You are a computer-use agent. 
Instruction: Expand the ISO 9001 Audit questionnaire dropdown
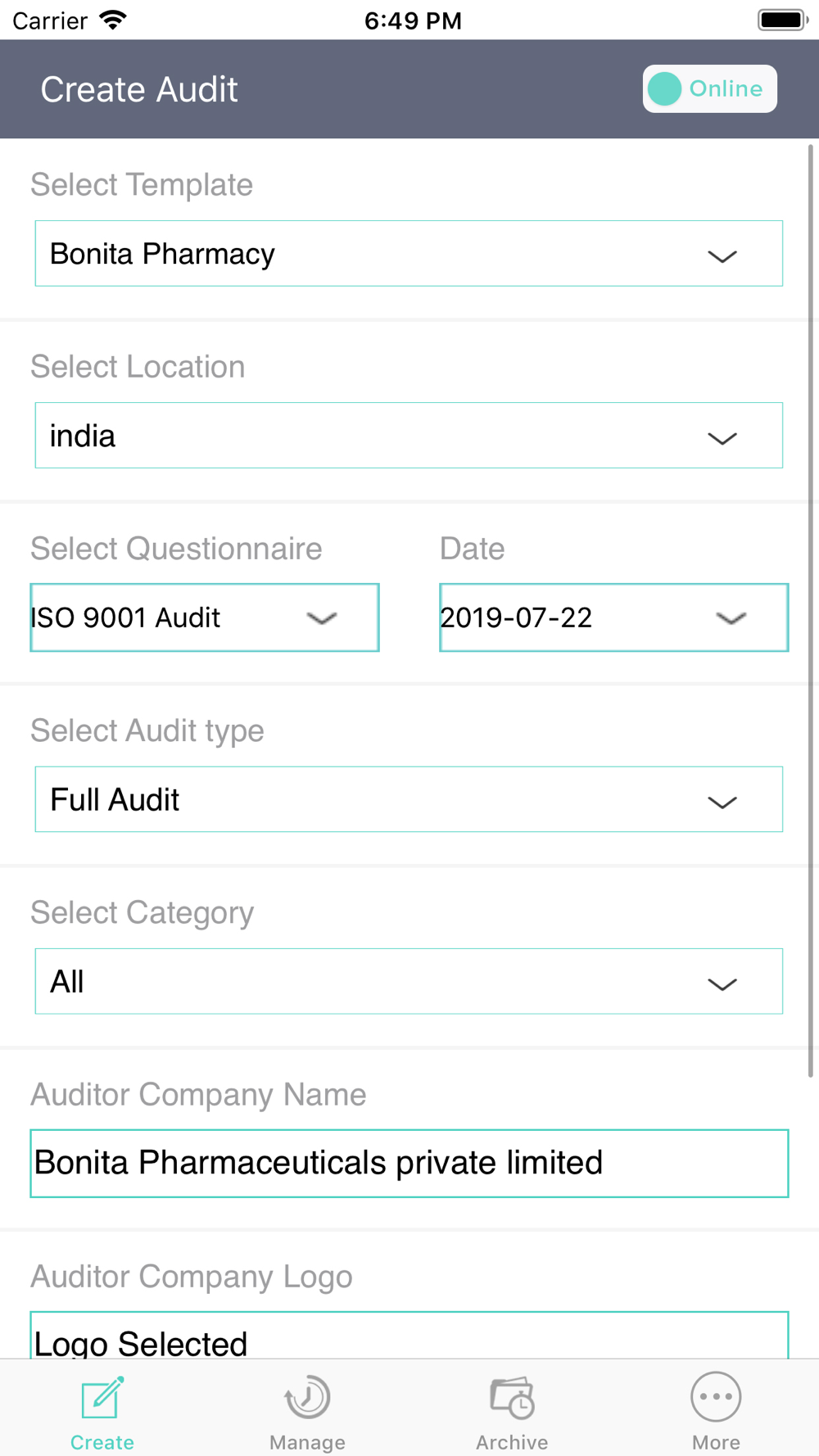[205, 617]
